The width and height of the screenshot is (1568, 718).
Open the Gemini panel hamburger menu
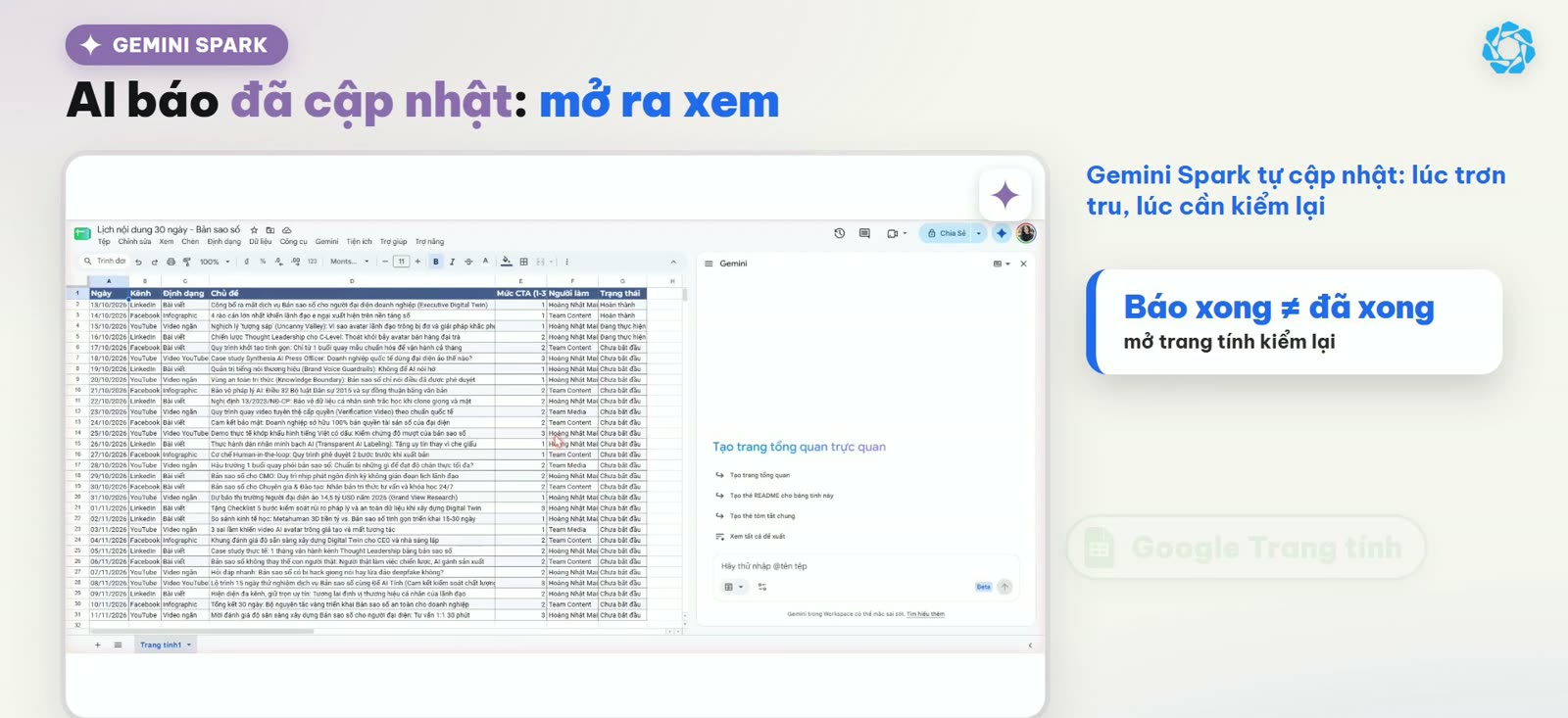(709, 263)
